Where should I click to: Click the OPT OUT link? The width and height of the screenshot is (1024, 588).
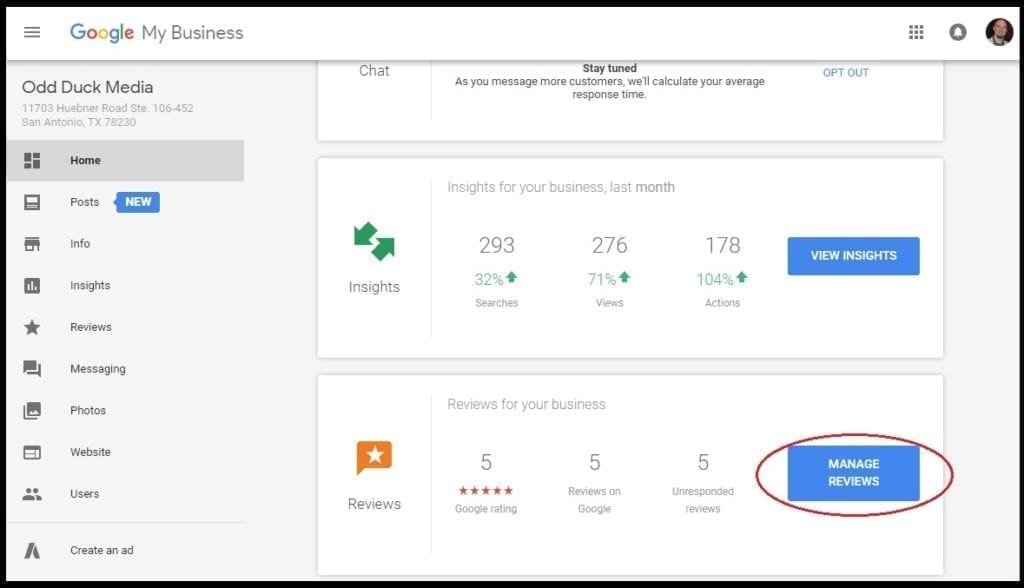pos(845,73)
